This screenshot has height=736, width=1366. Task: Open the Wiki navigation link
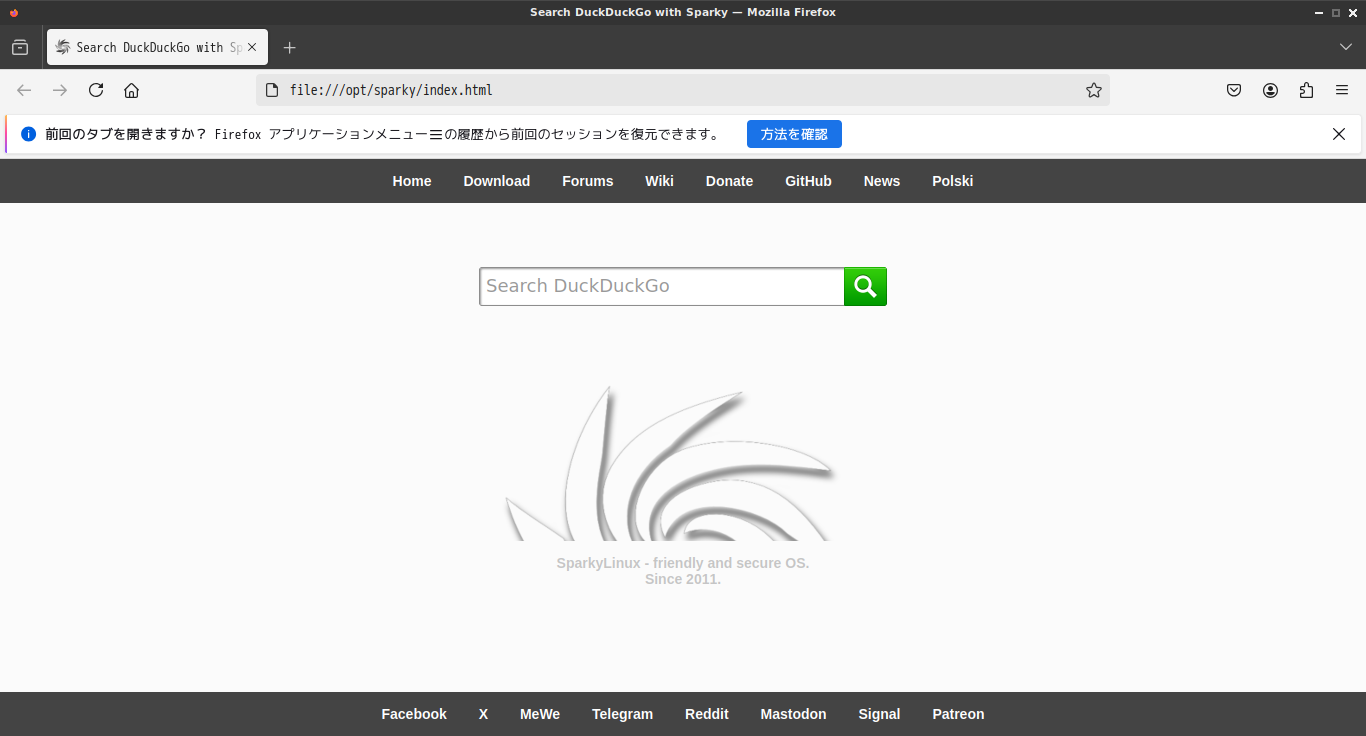pos(659,181)
